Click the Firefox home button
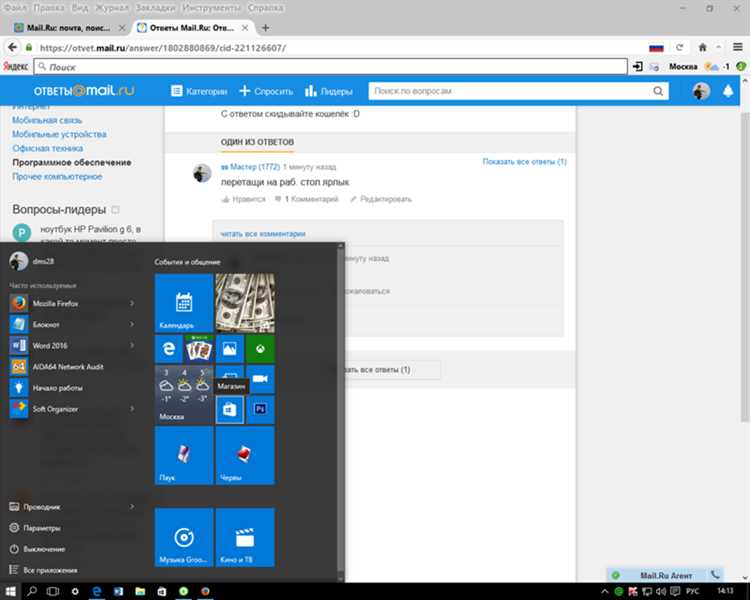750x600 pixels. pyautogui.click(x=702, y=47)
